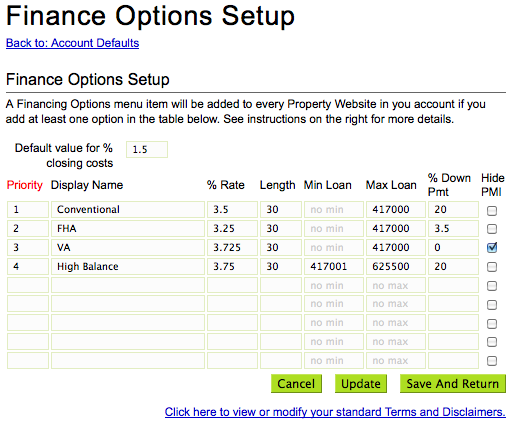Image resolution: width=516 pixels, height=426 pixels.
Task: Click the Cancel button
Action: pos(296,384)
